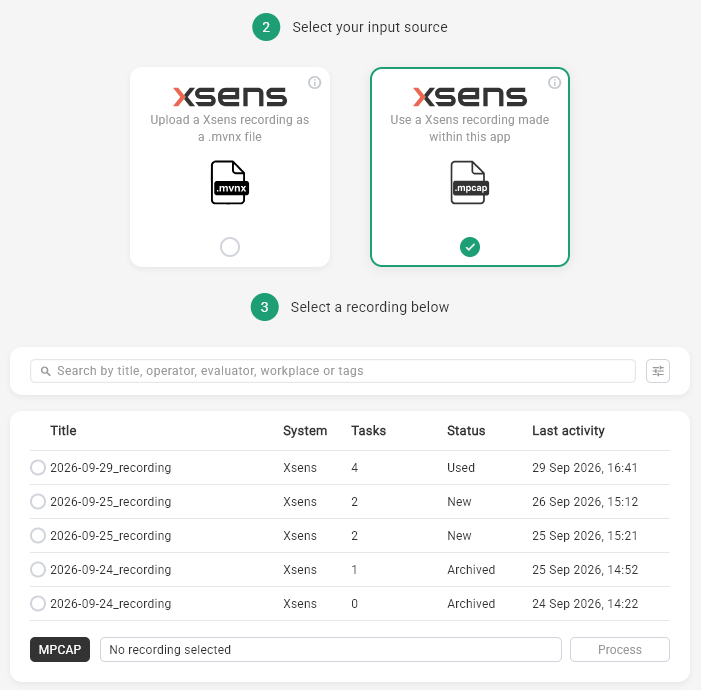Sort by the Tasks column header
This screenshot has width=701, height=690.
tap(368, 431)
